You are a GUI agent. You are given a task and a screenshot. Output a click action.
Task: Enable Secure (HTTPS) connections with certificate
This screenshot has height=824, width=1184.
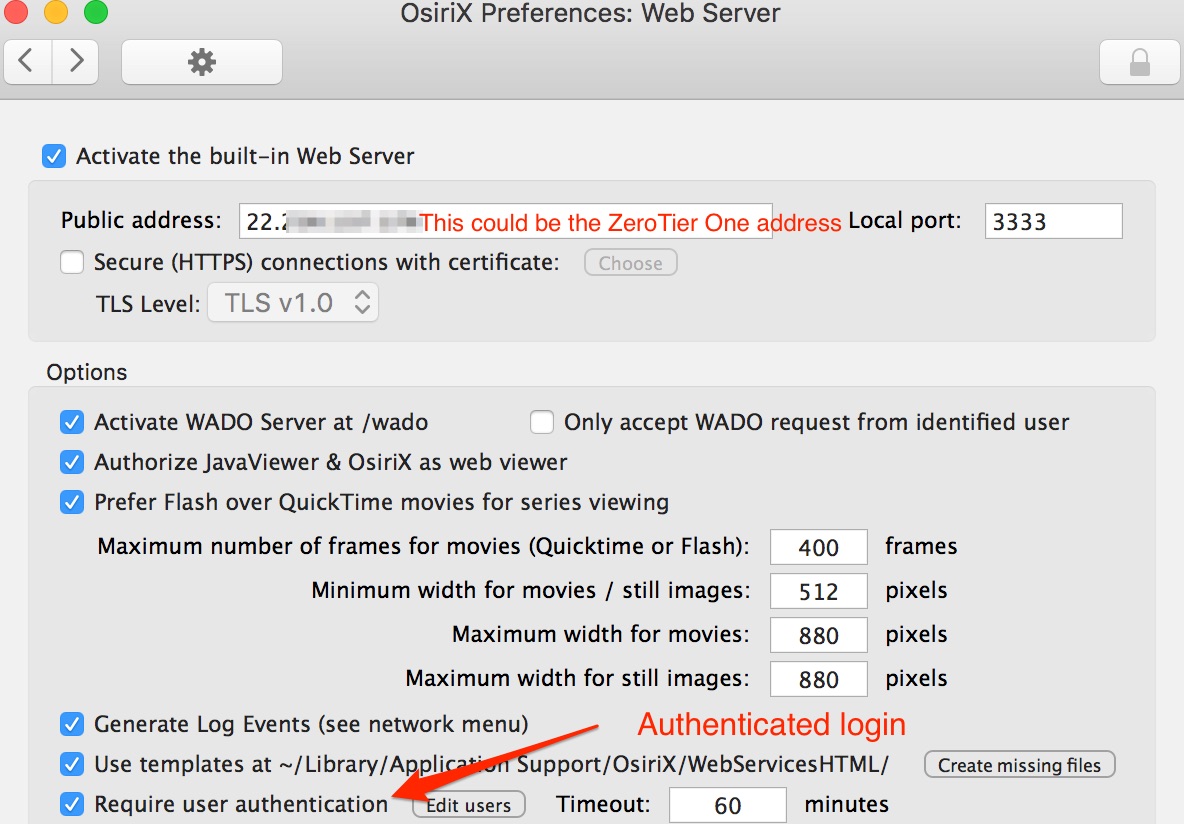click(x=72, y=262)
